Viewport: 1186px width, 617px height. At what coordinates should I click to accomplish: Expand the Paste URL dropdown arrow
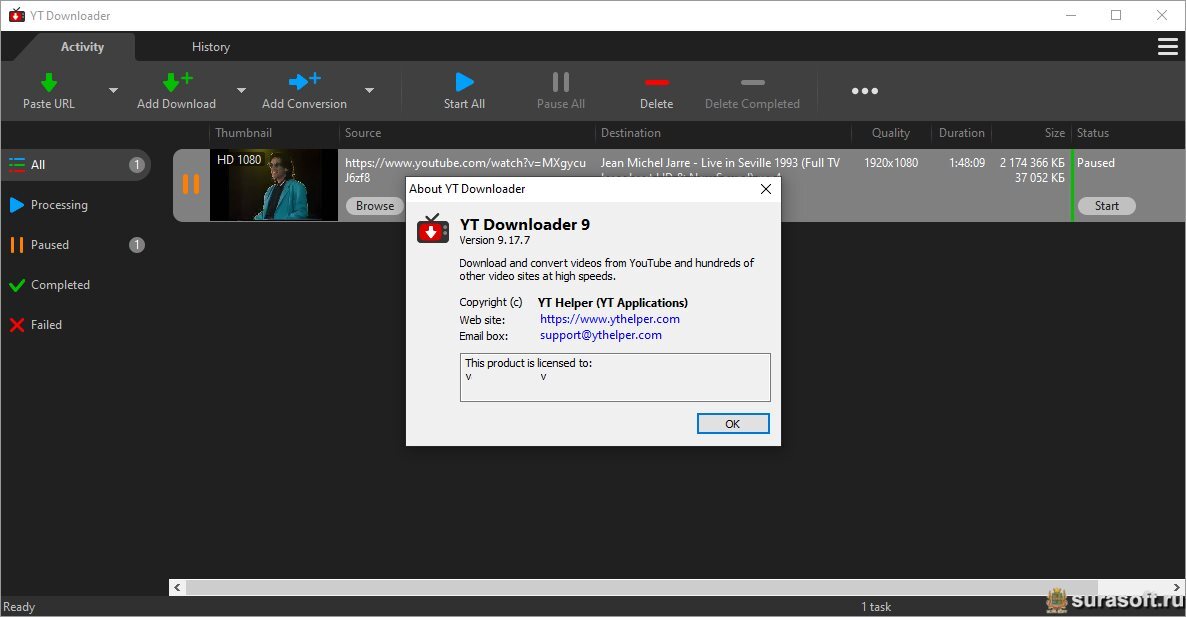click(x=113, y=91)
